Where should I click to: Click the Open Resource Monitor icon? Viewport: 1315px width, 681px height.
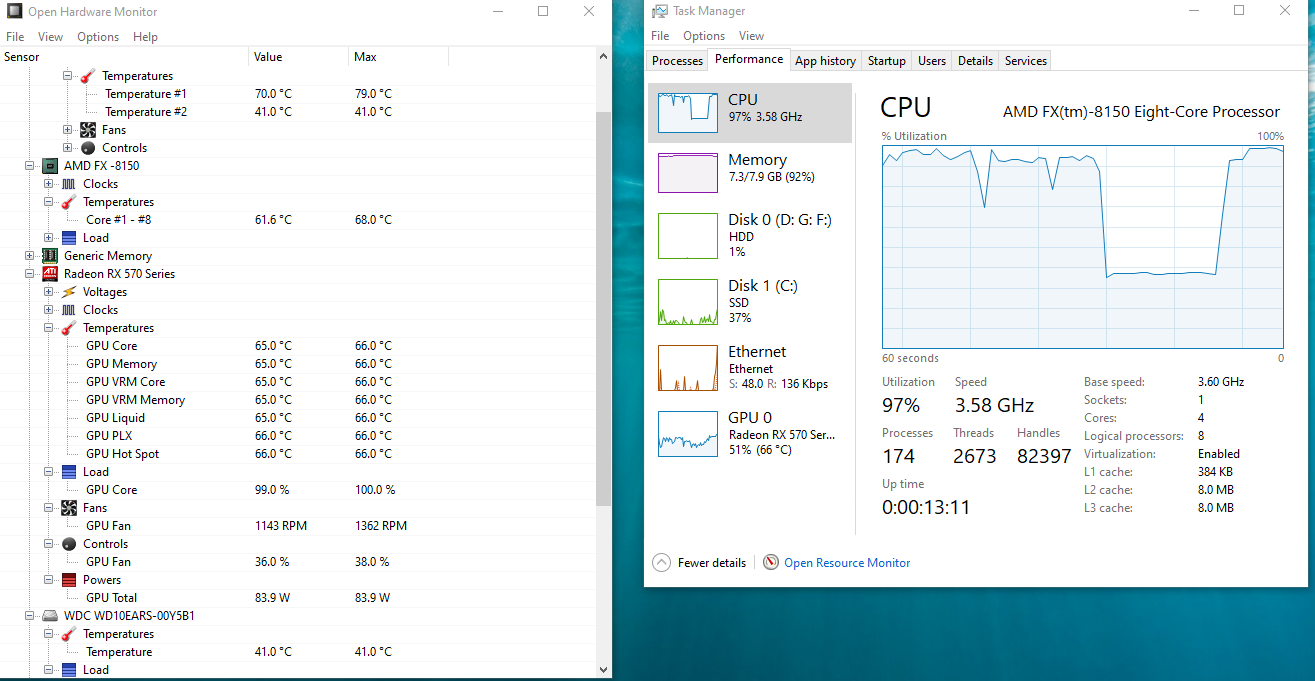(x=771, y=563)
